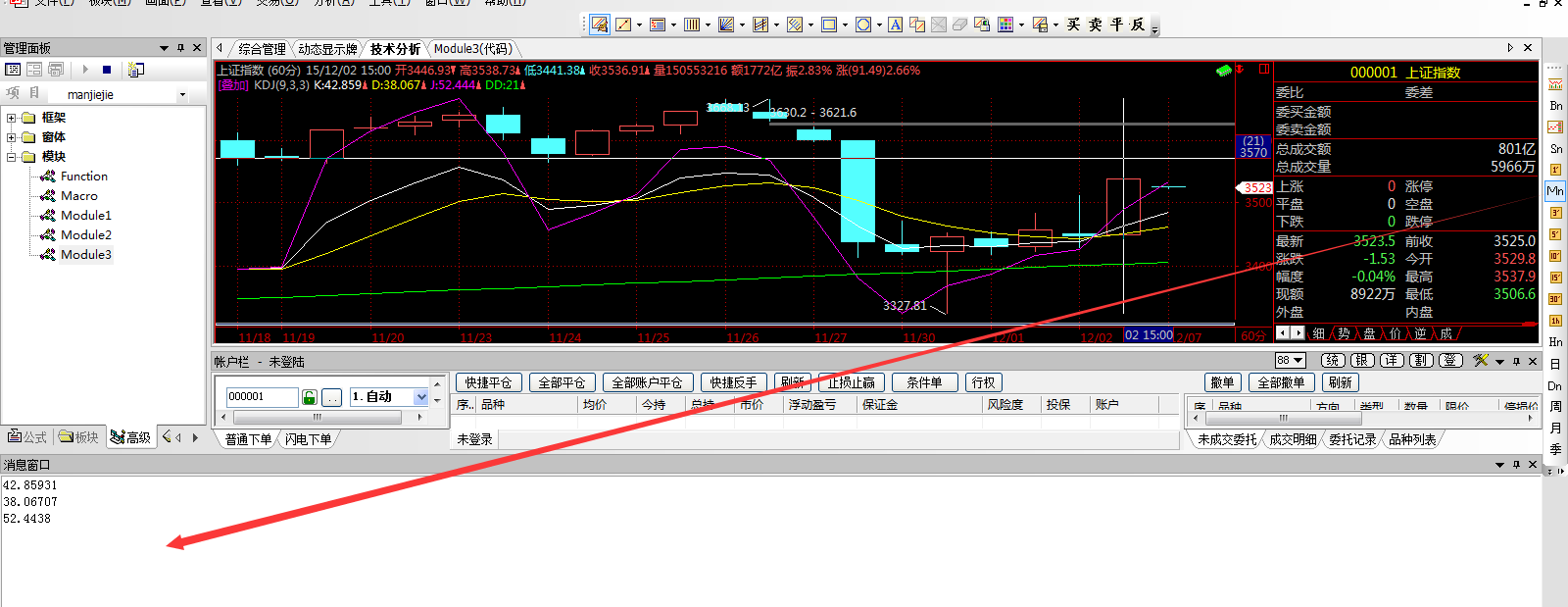The image size is (1568, 607).
Task: Switch to 动态显示牌 tab
Action: 327,49
